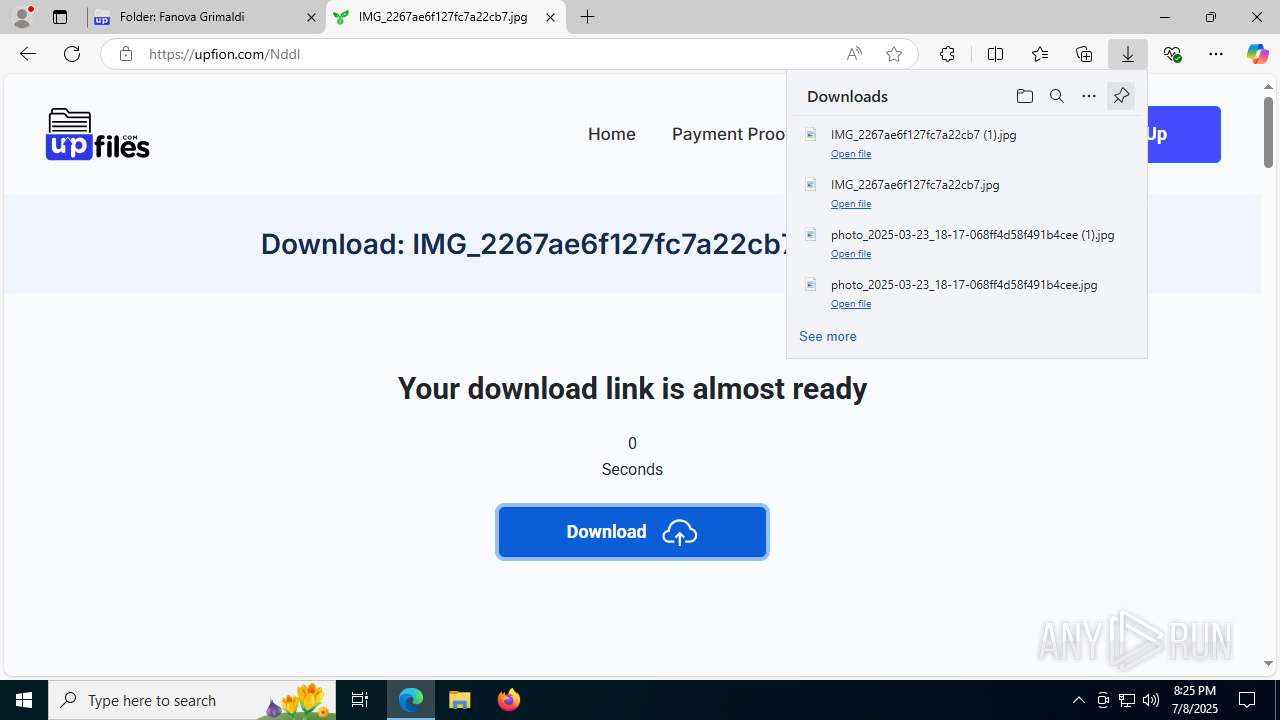This screenshot has width=1280, height=720.
Task: Search downloads with magnifier icon
Action: (1056, 96)
